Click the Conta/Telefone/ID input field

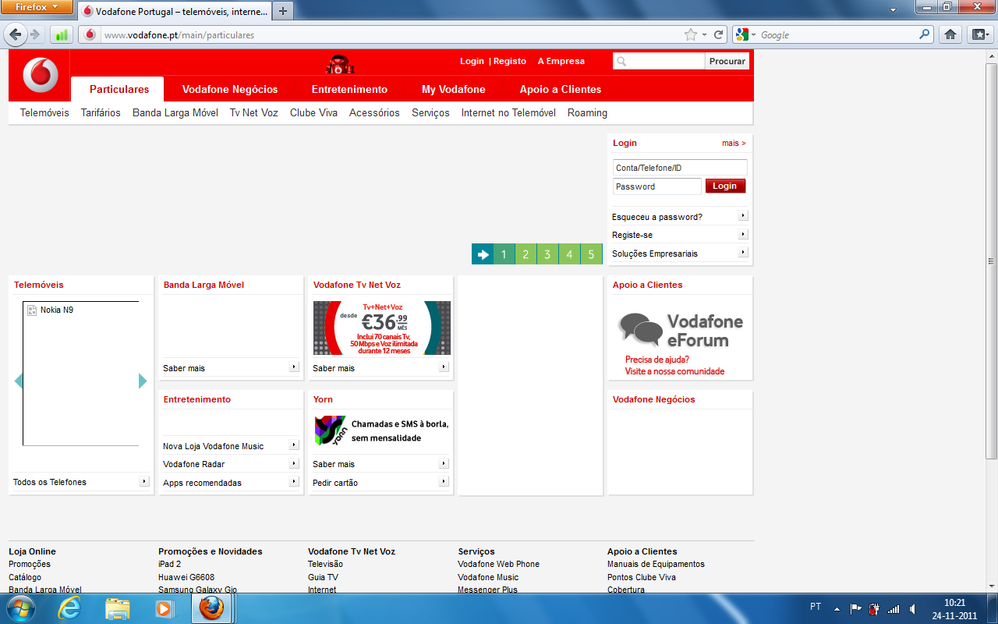coord(679,167)
